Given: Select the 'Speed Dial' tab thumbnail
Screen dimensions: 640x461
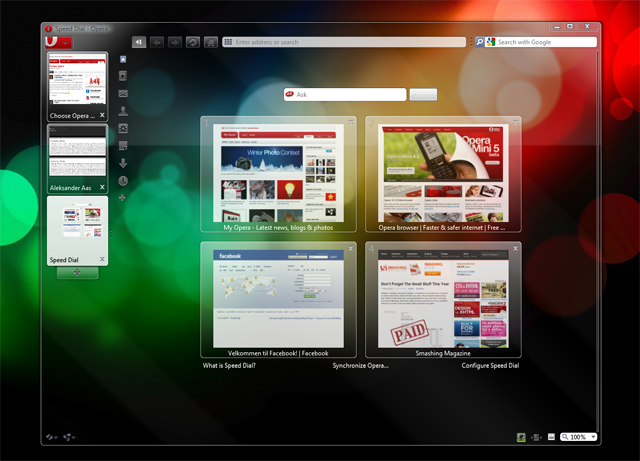Looking at the screenshot, I should pyautogui.click(x=78, y=231).
